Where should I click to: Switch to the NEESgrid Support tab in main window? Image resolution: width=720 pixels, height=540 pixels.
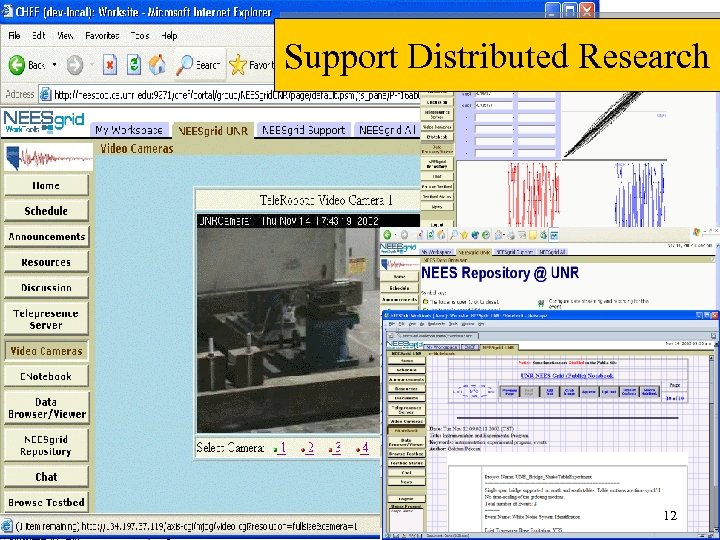(304, 130)
